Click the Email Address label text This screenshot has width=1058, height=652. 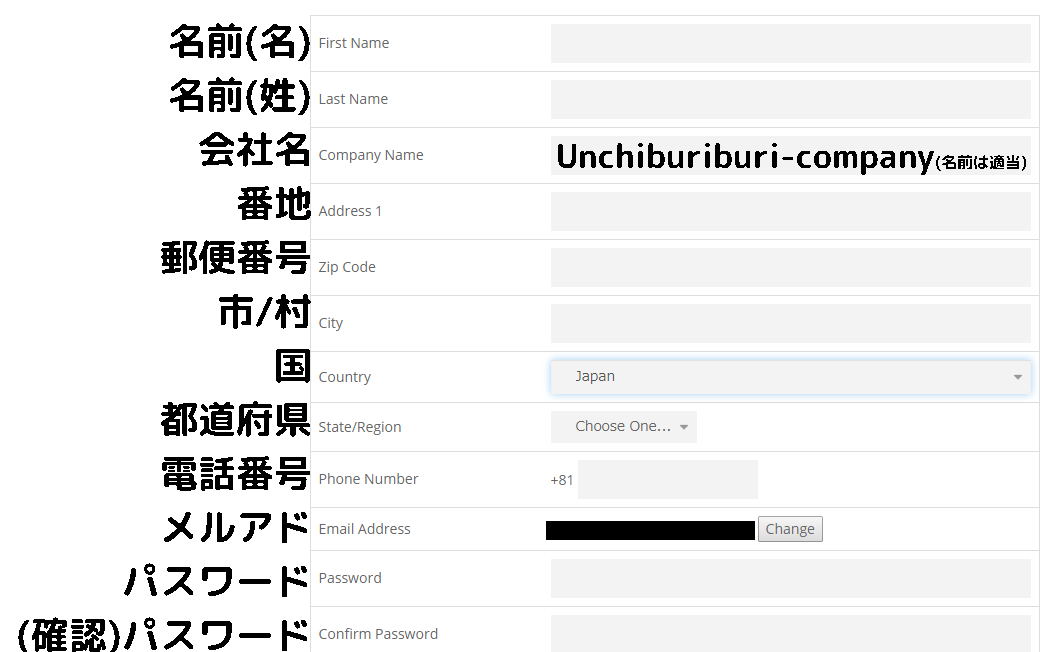364,529
